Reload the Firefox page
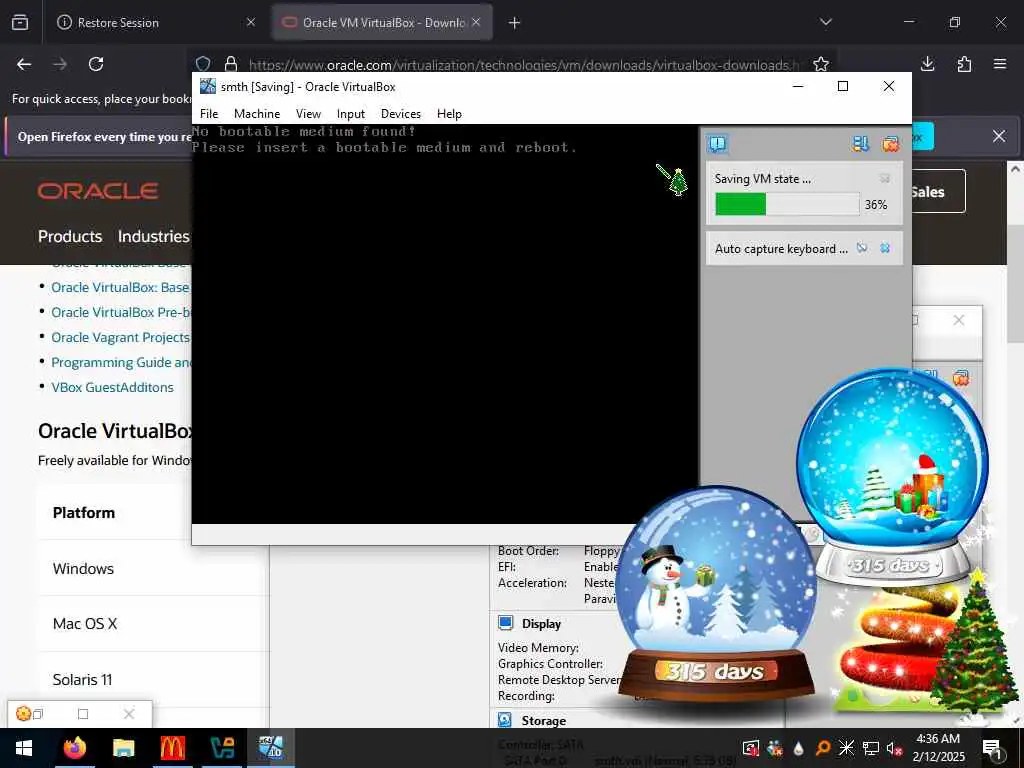Image resolution: width=1024 pixels, height=768 pixels. [x=96, y=64]
